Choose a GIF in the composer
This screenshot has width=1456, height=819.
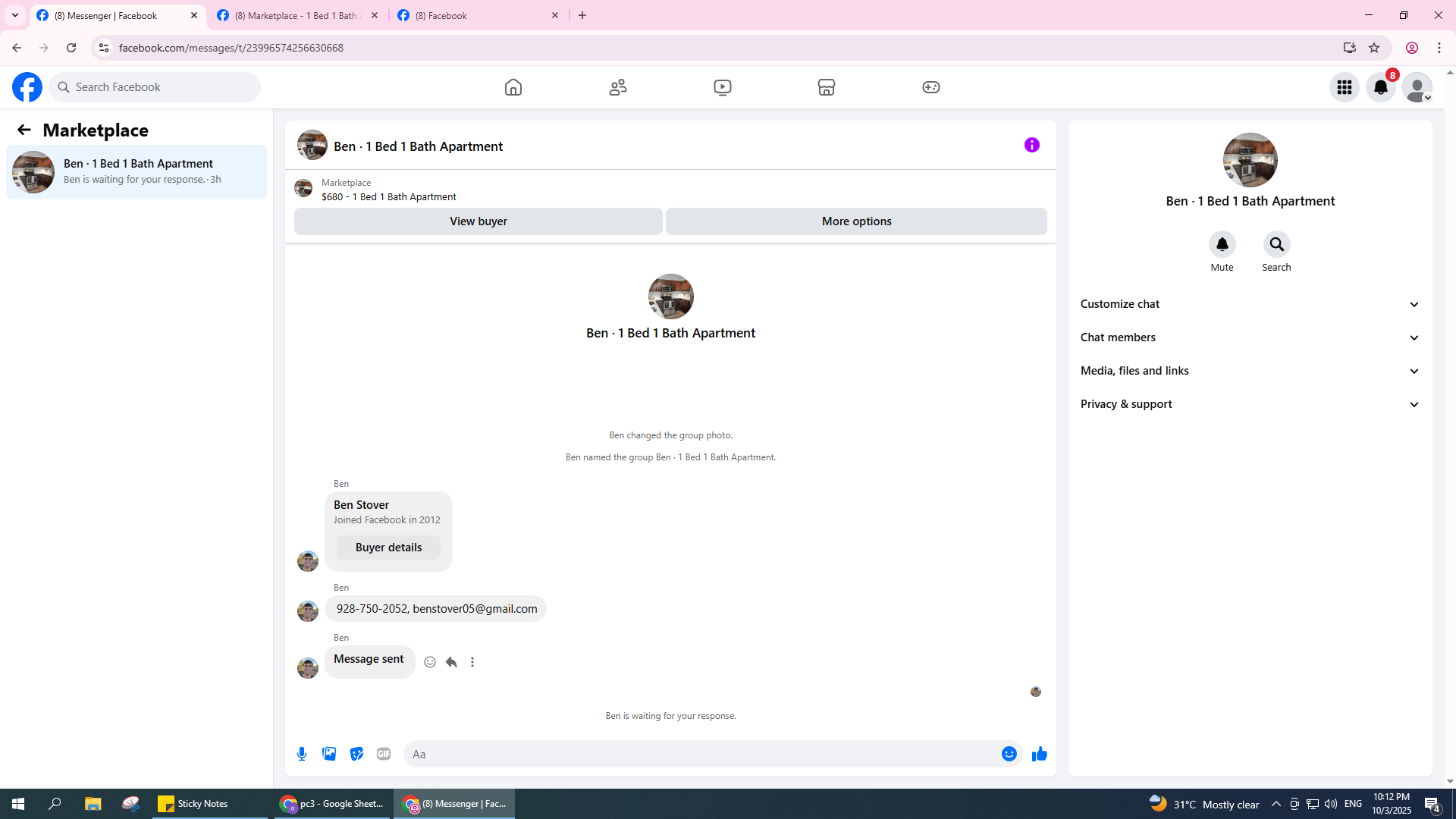[384, 754]
